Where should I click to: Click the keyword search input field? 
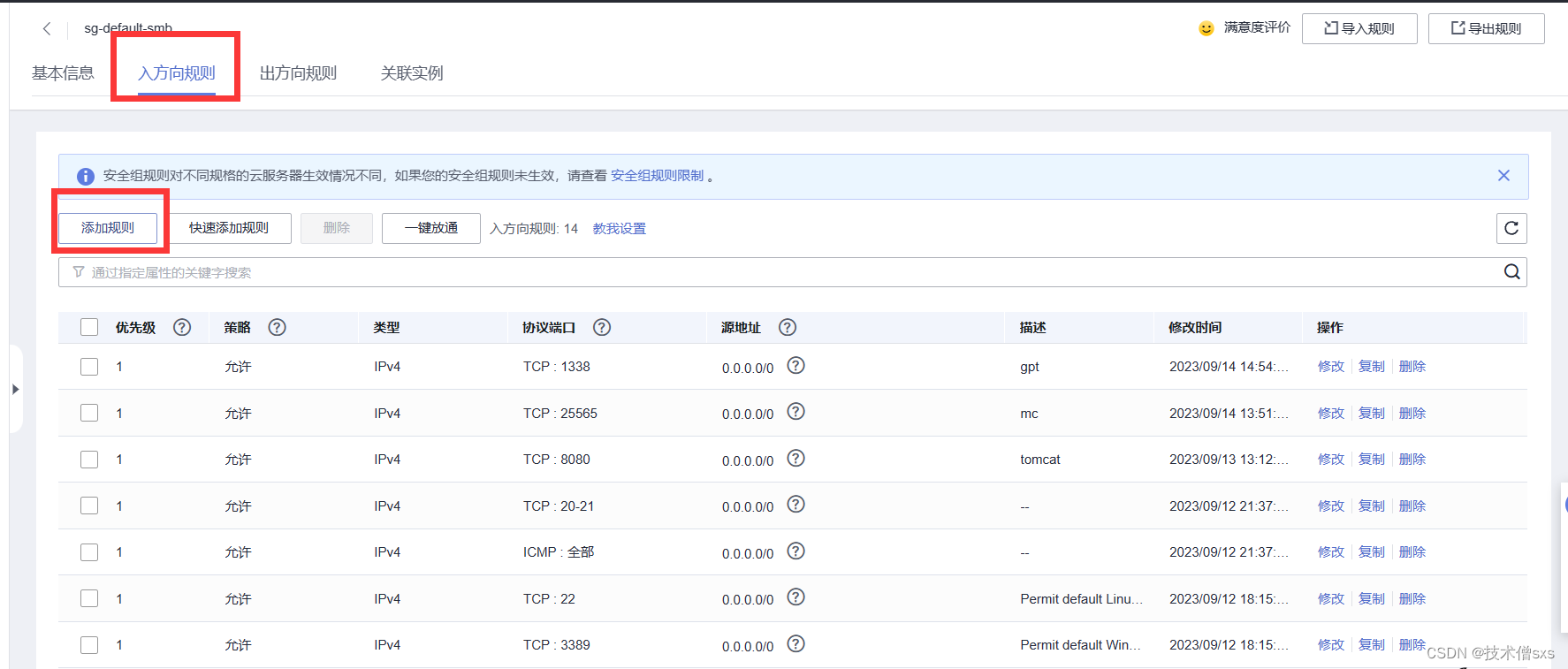click(x=793, y=272)
